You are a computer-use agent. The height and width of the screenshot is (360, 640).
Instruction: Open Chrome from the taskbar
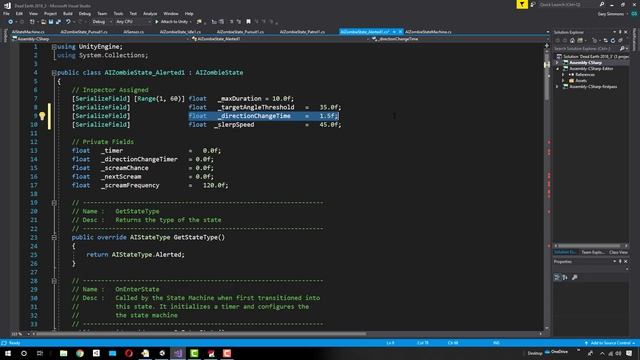pos(80,353)
